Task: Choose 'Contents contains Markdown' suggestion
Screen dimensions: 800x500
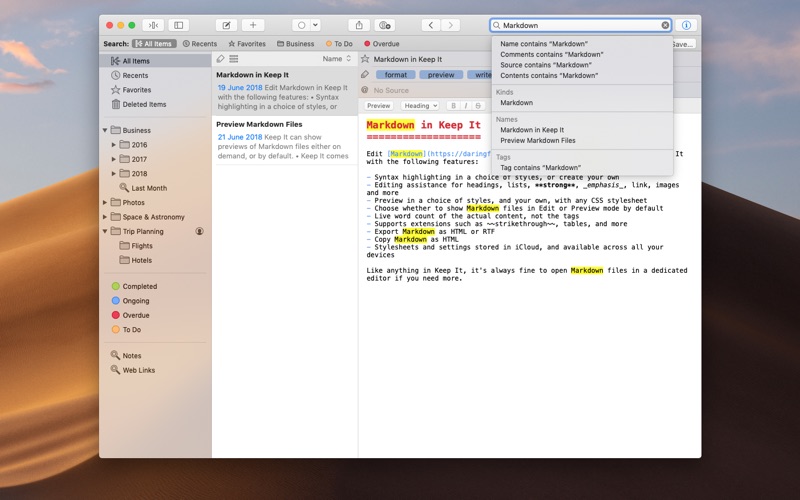Action: tap(549, 76)
